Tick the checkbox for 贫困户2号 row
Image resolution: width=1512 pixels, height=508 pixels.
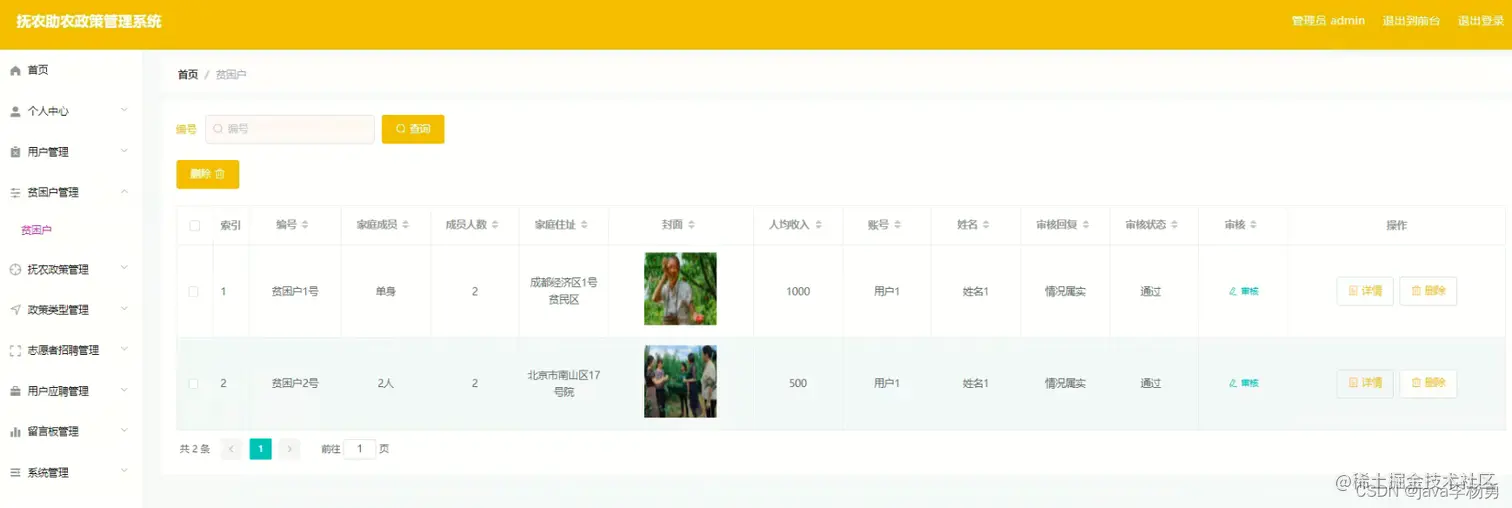tap(194, 383)
